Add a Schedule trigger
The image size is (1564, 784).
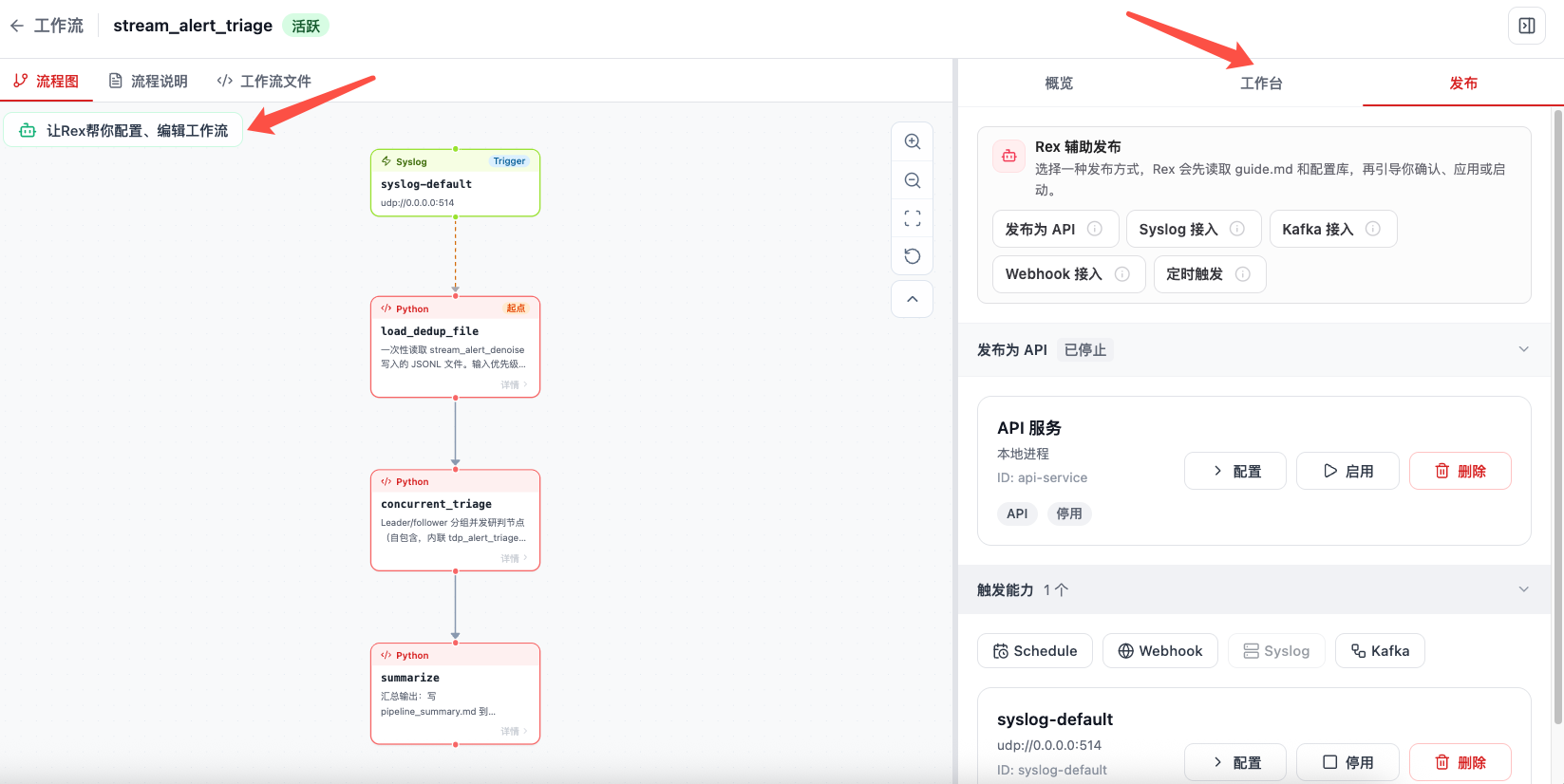(1035, 651)
